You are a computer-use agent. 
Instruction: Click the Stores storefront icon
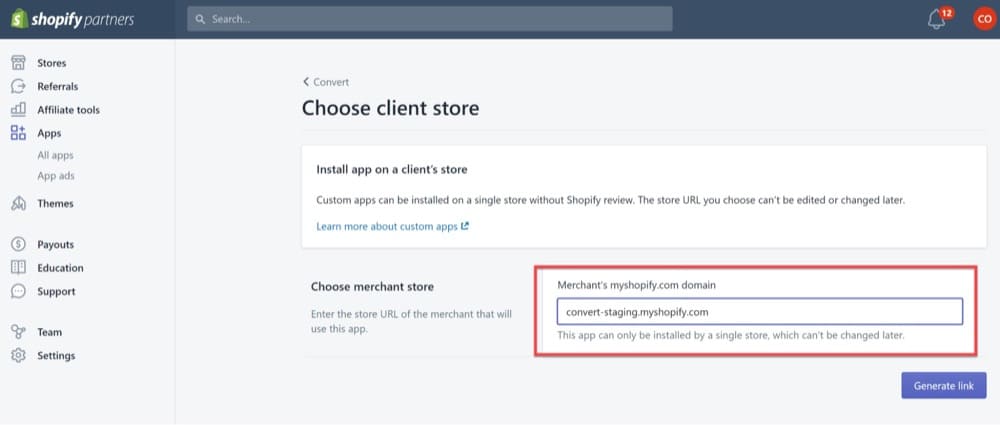(x=18, y=63)
